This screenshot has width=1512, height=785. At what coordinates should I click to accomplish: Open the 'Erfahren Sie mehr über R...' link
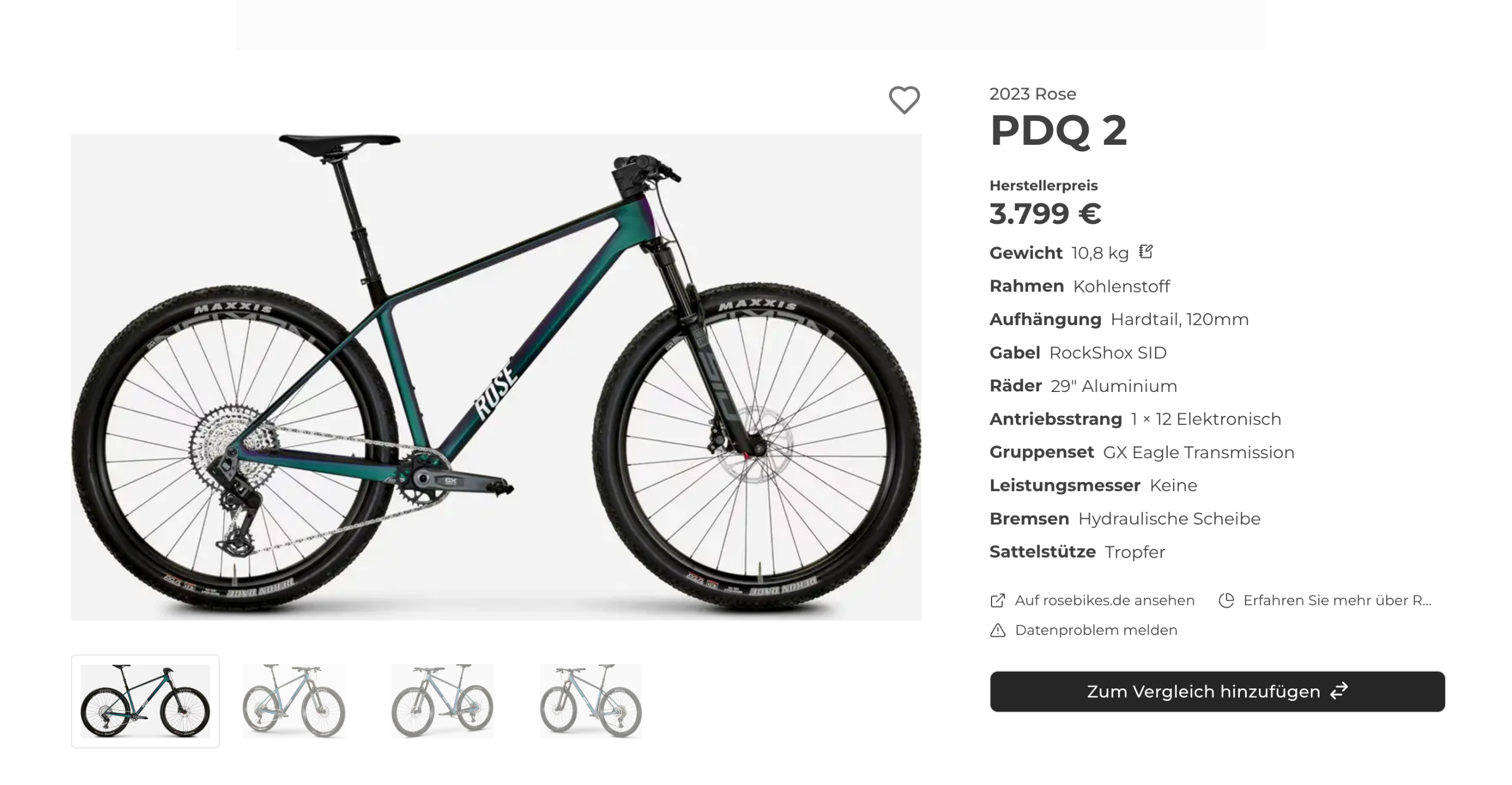(x=1336, y=600)
